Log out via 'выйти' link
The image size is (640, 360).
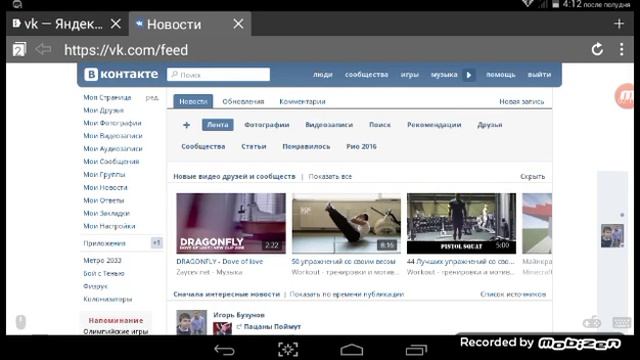point(539,75)
